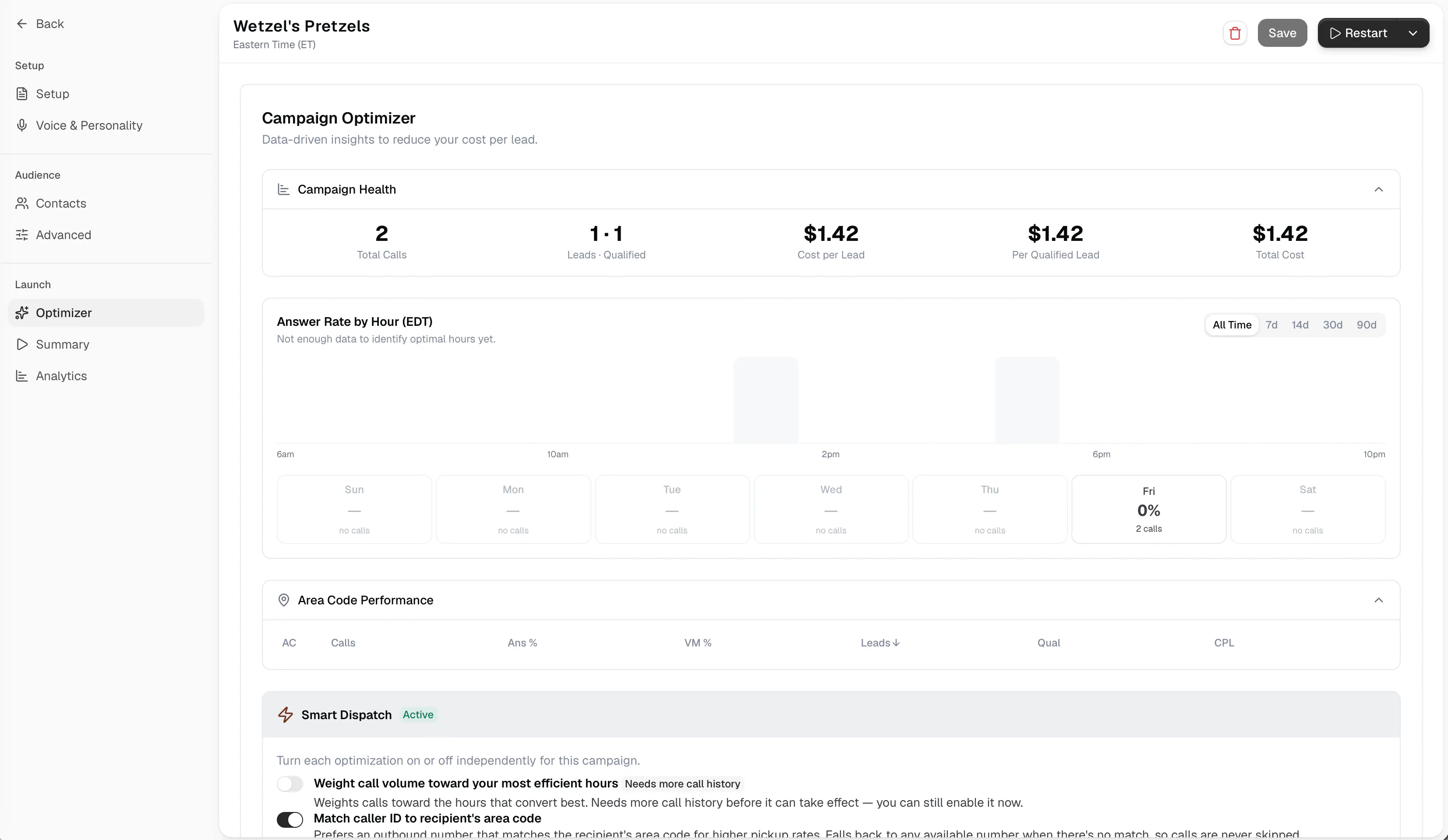Click the Total Calls value 2
This screenshot has height=840, width=1448.
pos(381,233)
